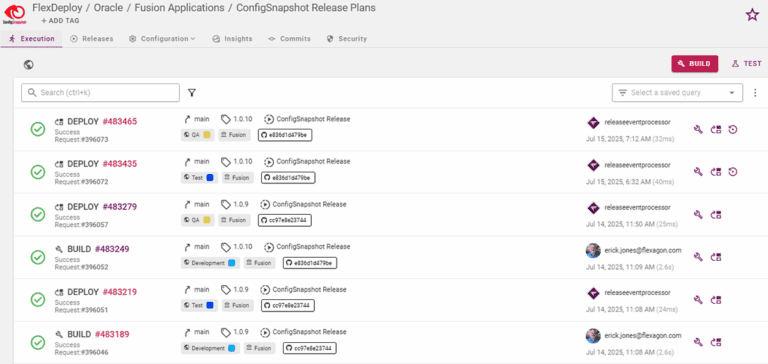Click the + ADD TAG option

click(x=60, y=21)
